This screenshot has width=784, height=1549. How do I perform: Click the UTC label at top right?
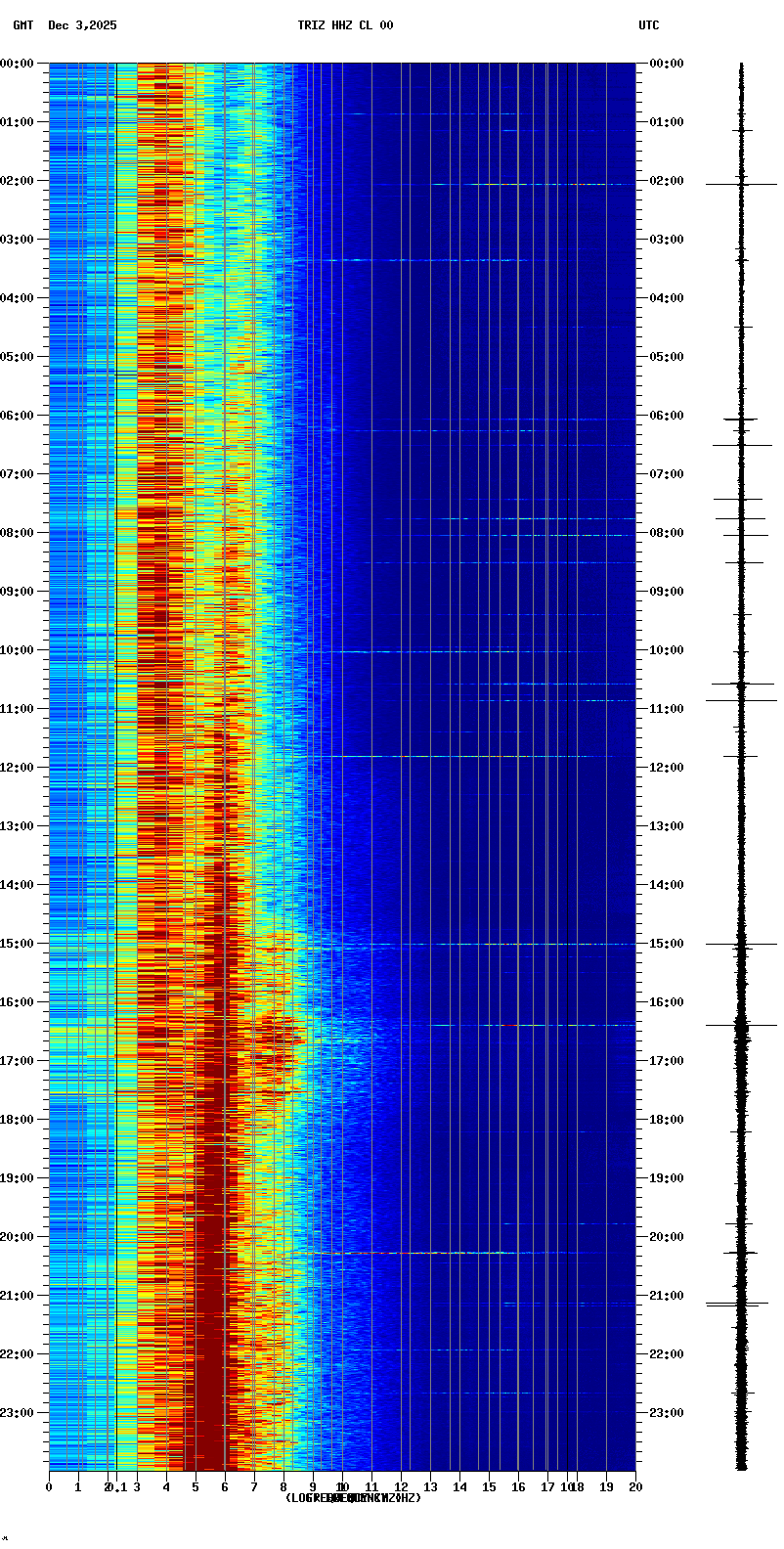click(649, 25)
